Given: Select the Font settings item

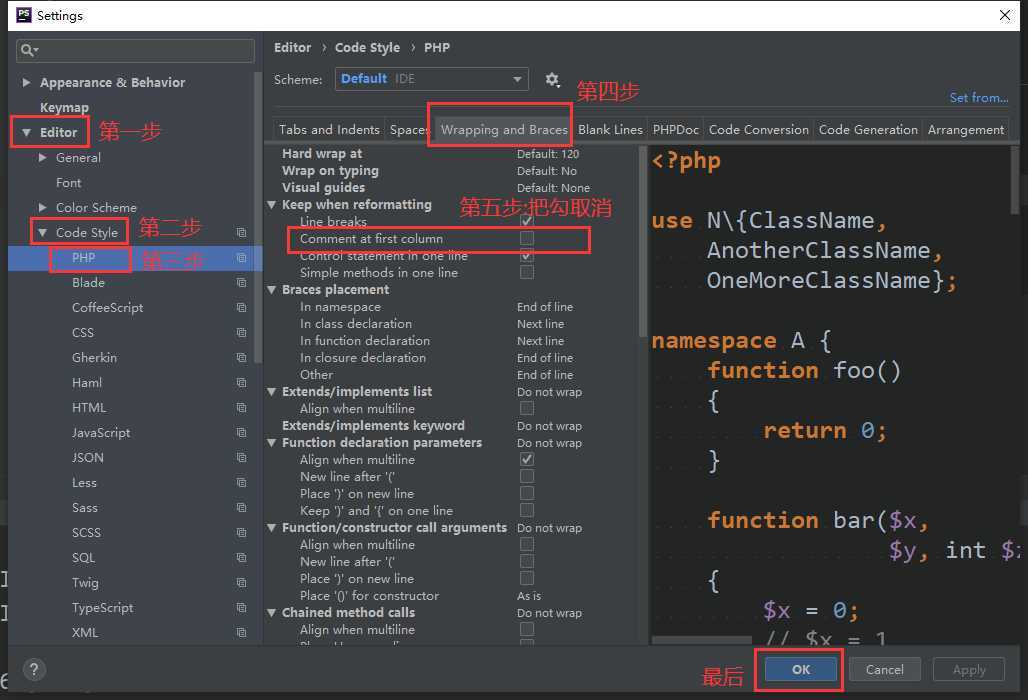Looking at the screenshot, I should [68, 182].
